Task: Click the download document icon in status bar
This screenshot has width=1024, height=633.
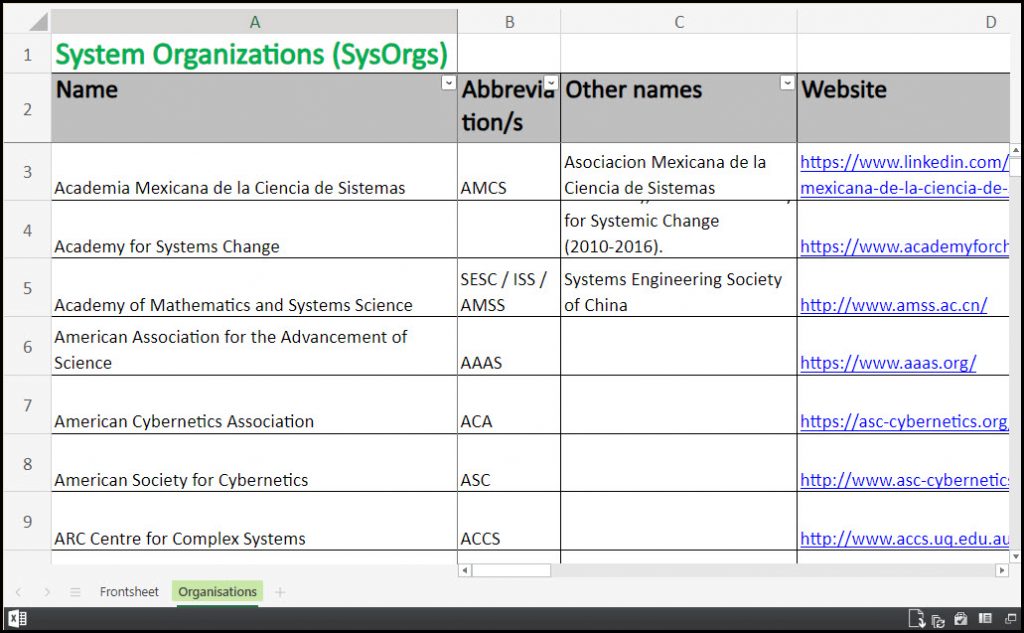Action: [x=915, y=619]
